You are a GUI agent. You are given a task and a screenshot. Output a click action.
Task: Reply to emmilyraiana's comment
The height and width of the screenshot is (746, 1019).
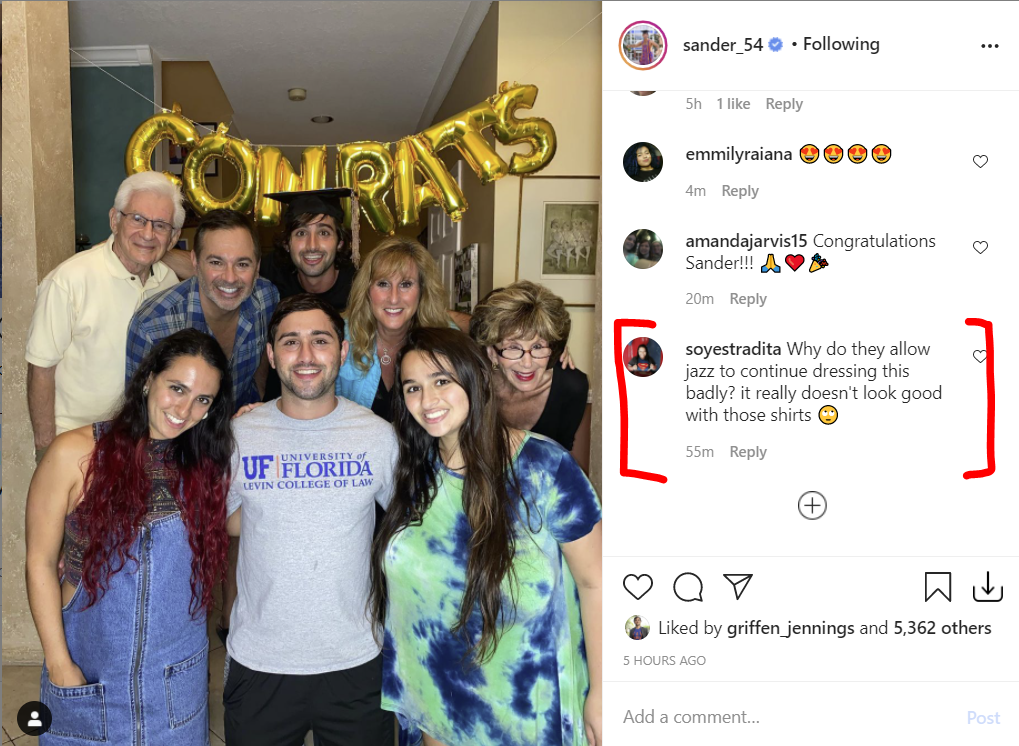(x=740, y=191)
